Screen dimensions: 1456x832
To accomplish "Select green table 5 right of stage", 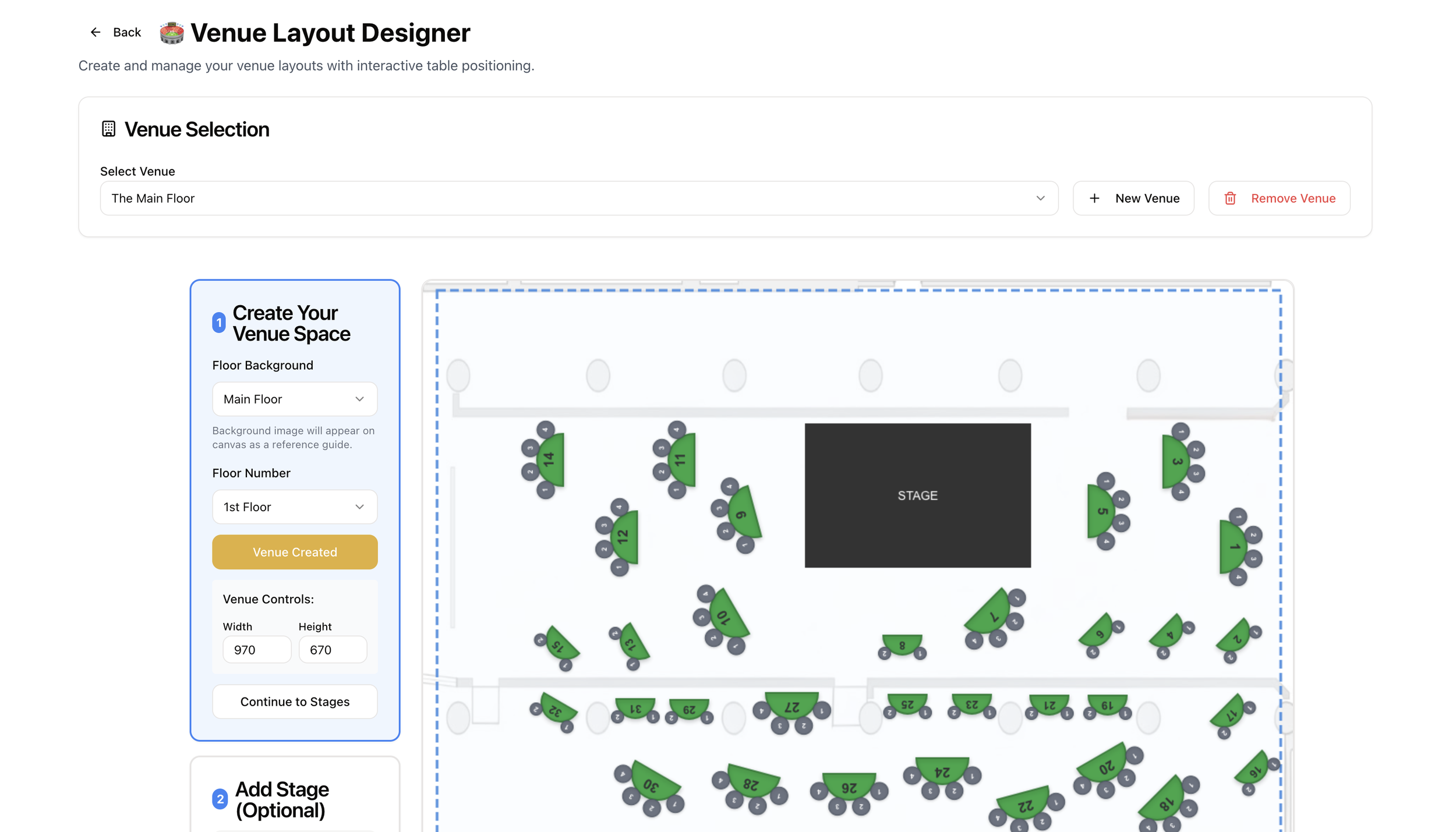I will [1100, 511].
